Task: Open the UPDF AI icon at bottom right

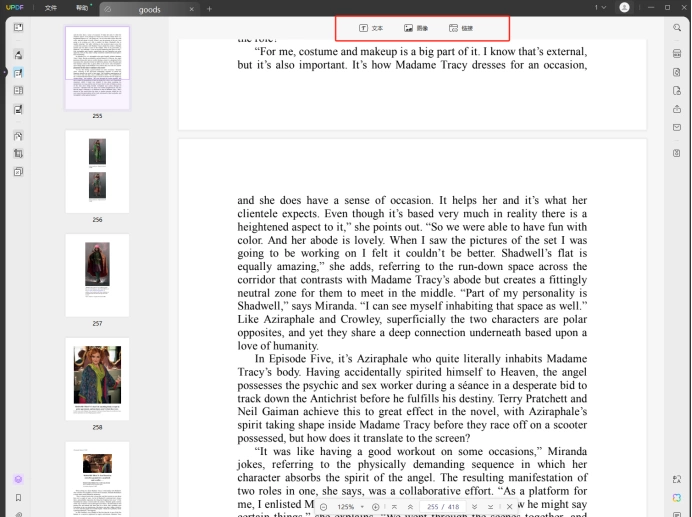Action: [677, 498]
